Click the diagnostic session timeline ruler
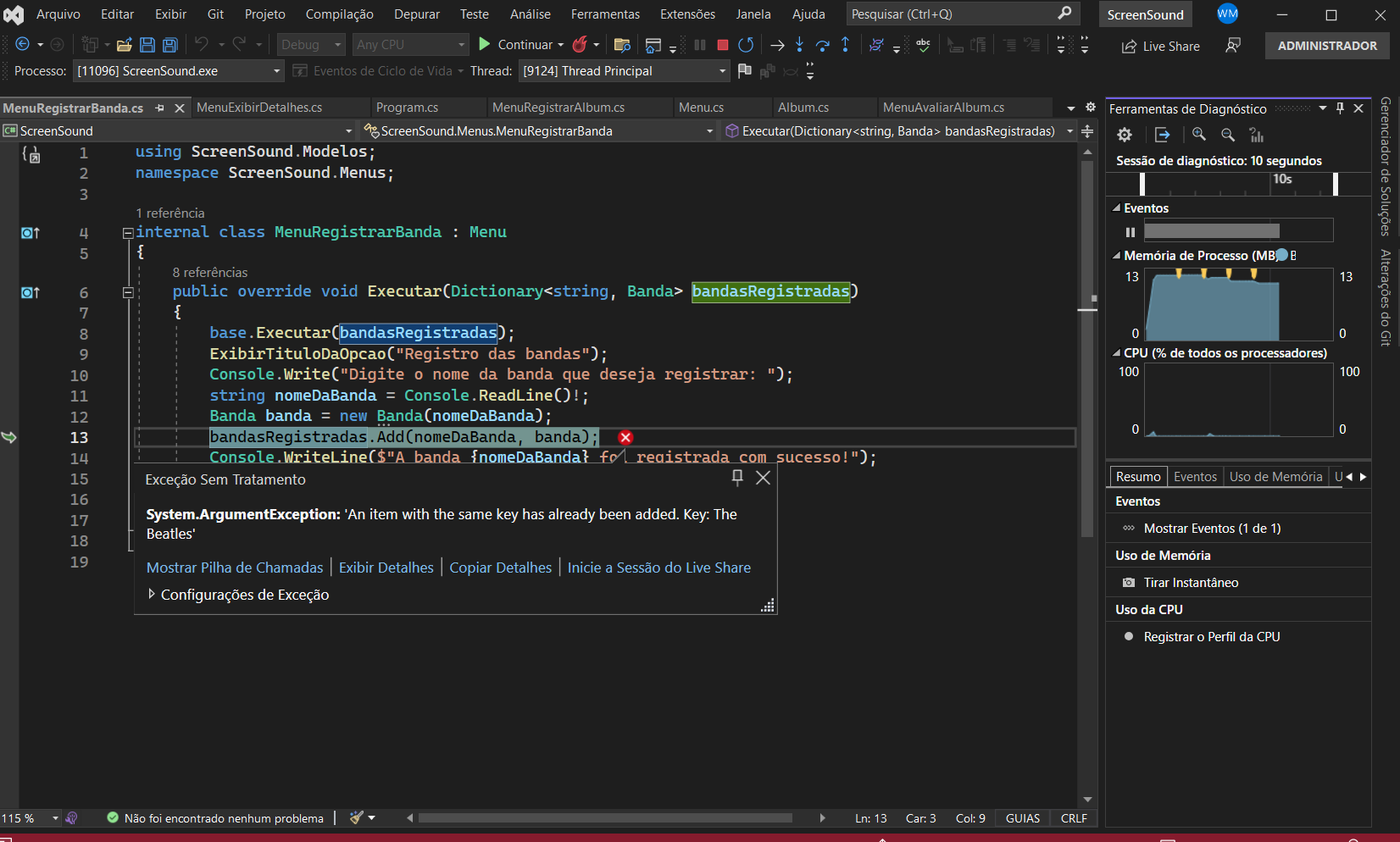 tap(1238, 184)
